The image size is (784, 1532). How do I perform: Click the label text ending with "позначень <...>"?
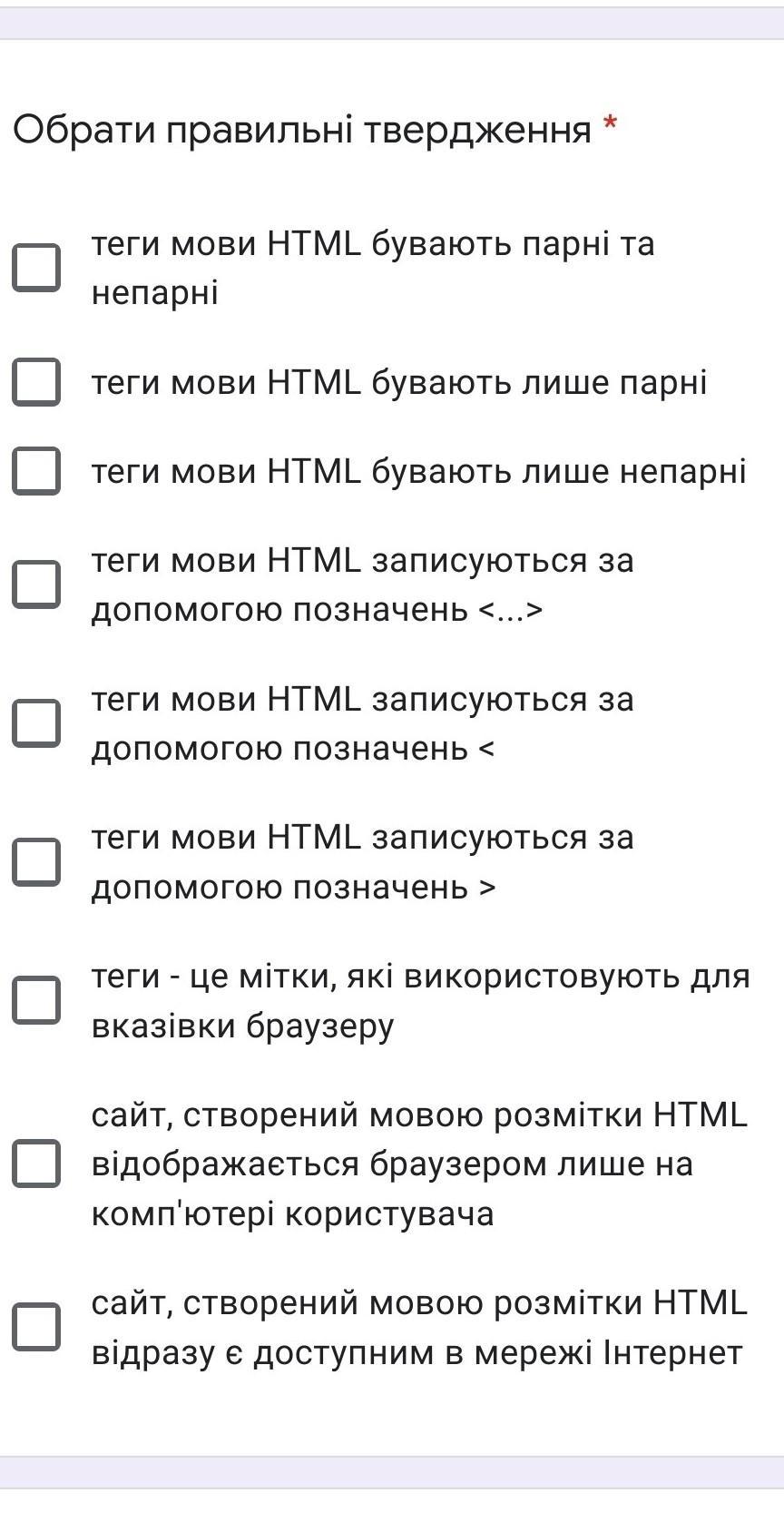pos(362,584)
